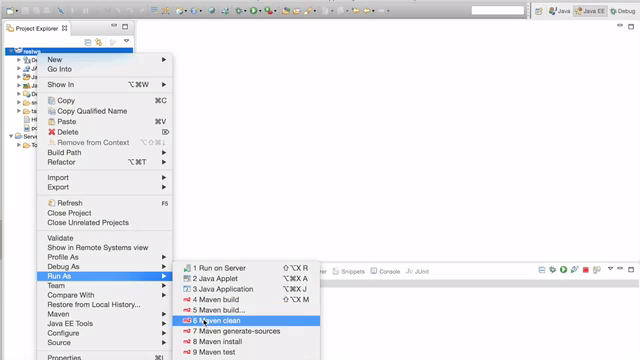Select 4 Maven build
Screen dimensions: 640x360
(x=246, y=300)
